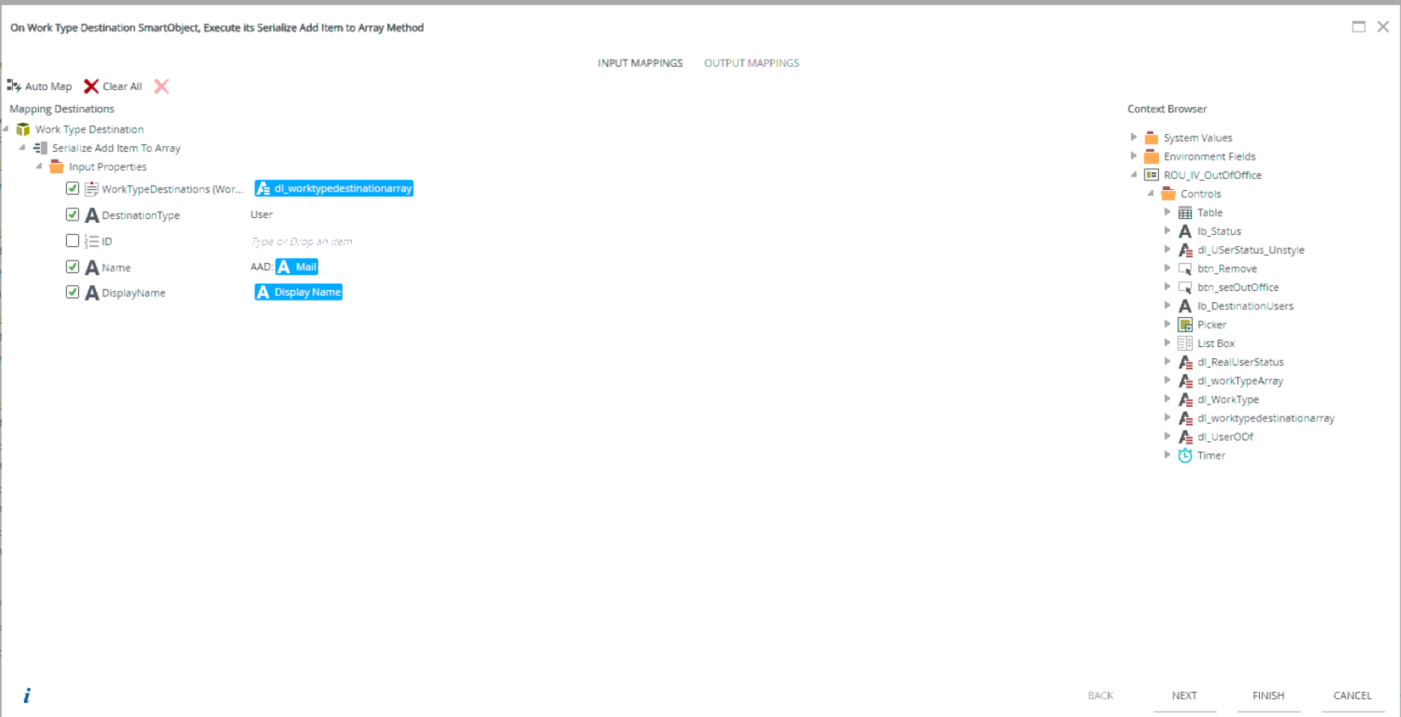Enable the ID property checkbox

click(x=72, y=241)
